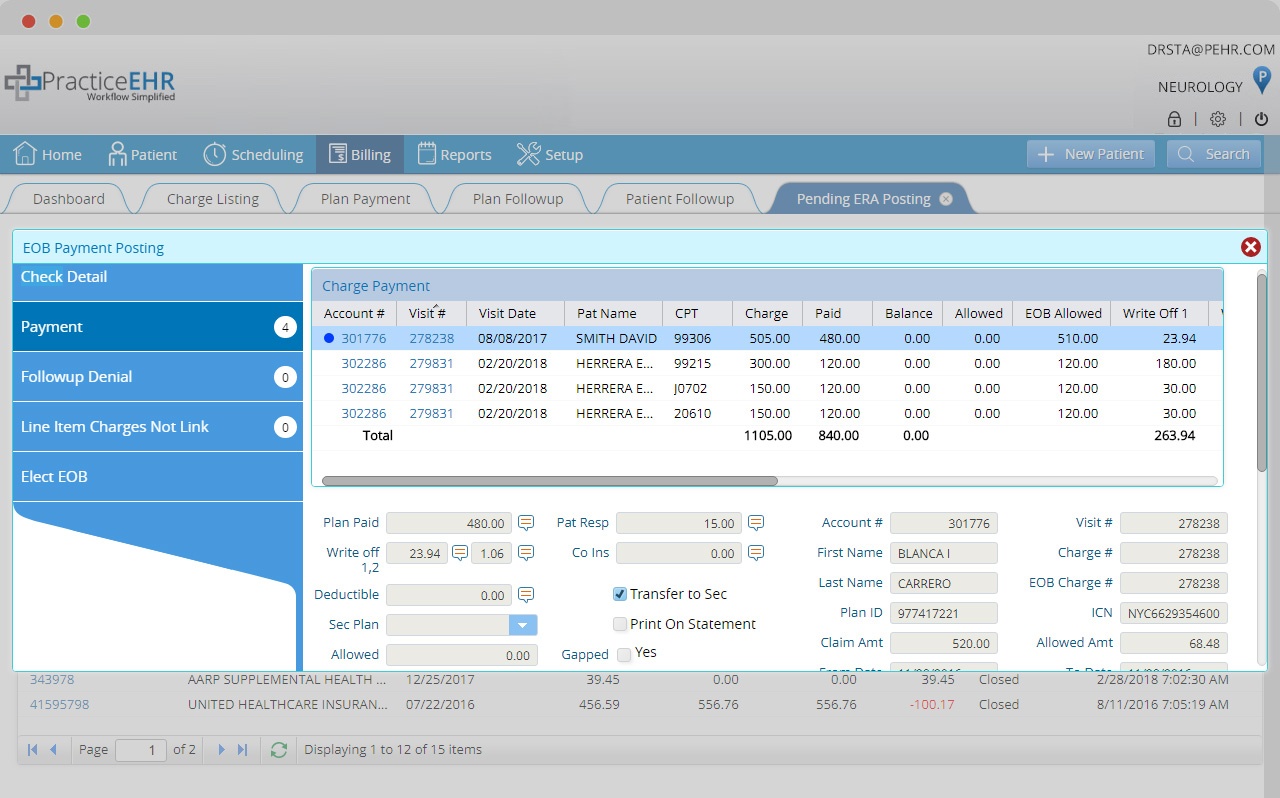Sort by EOB Allowed column header
Viewport: 1280px width, 798px height.
tap(1063, 314)
